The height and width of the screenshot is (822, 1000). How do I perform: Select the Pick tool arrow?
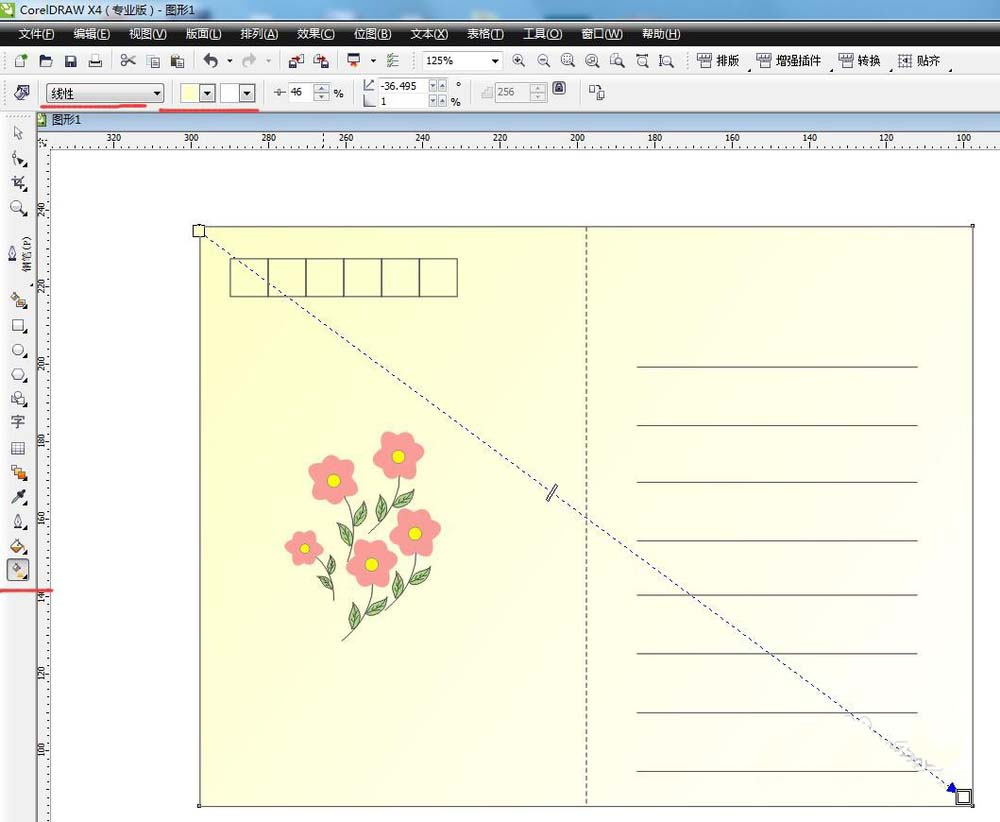tap(18, 133)
